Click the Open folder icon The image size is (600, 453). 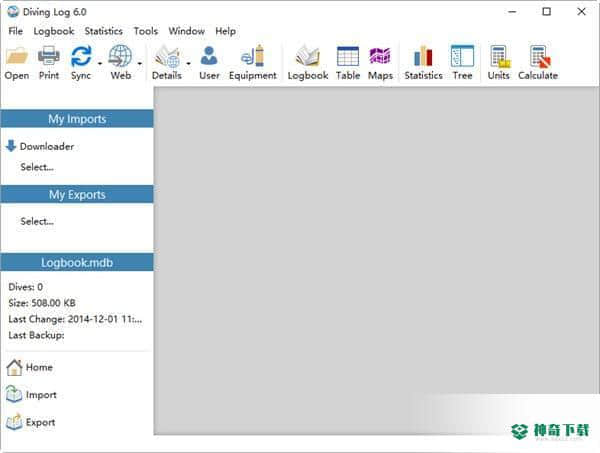point(17,56)
